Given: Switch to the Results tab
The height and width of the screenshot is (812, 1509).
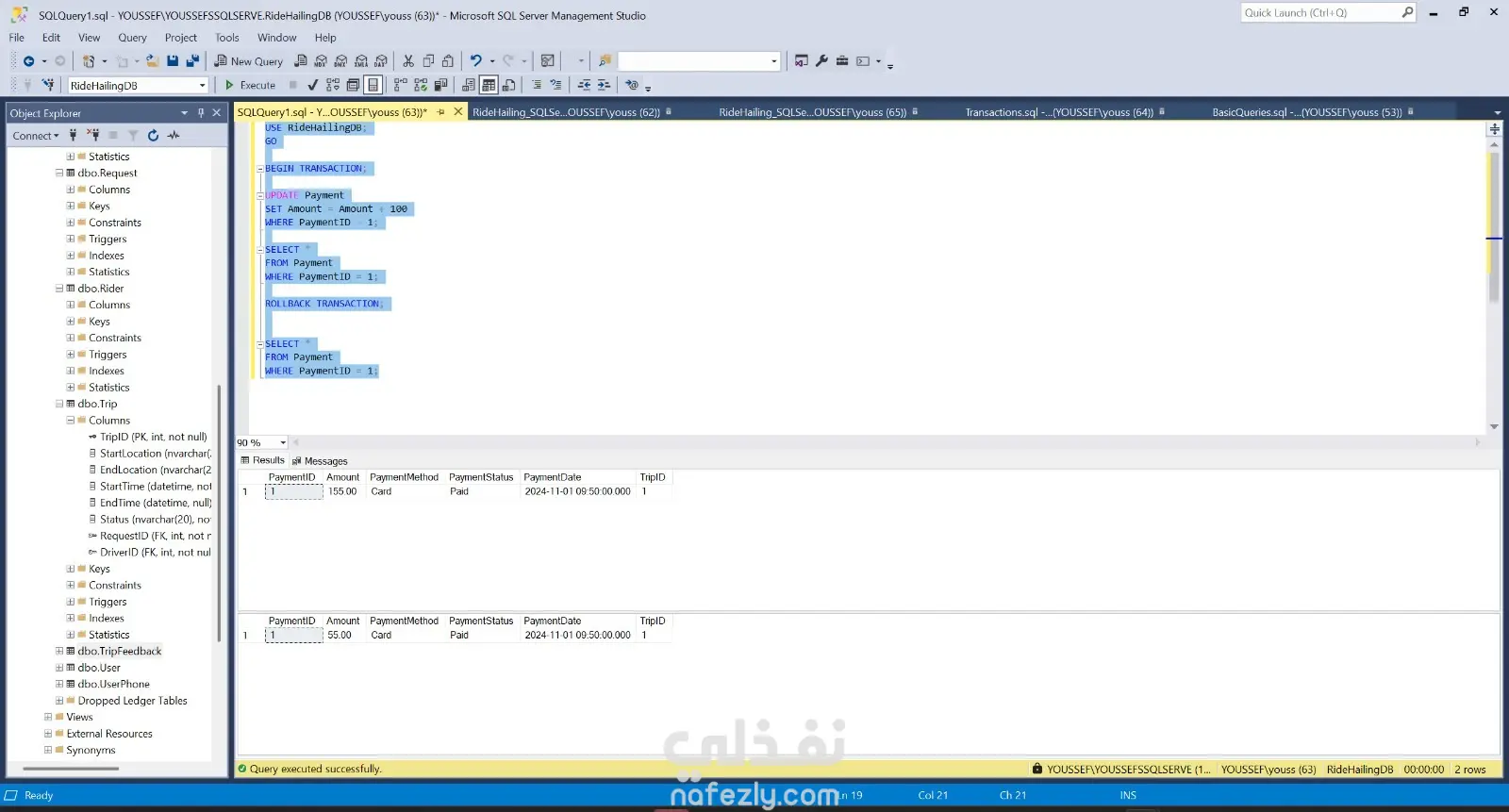Looking at the screenshot, I should pos(263,460).
